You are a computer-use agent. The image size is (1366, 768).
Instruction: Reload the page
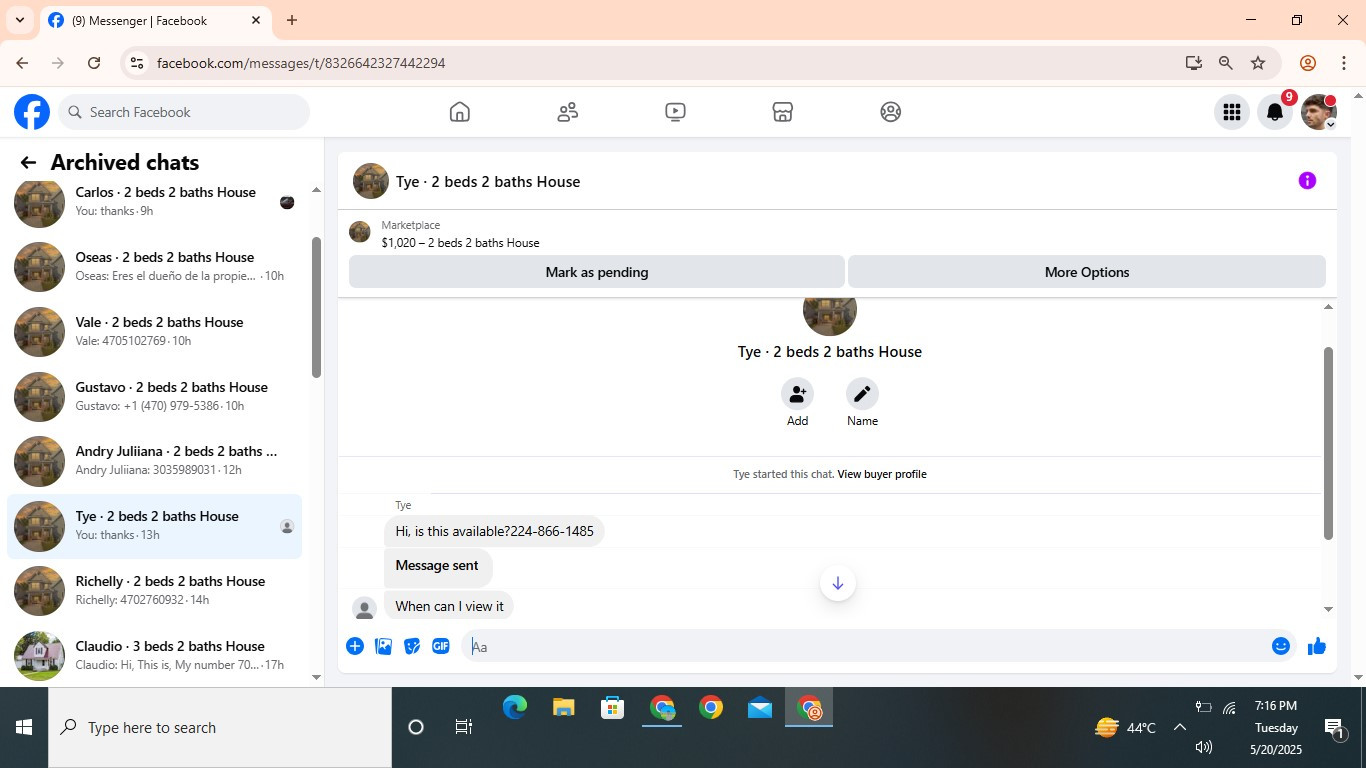94,63
